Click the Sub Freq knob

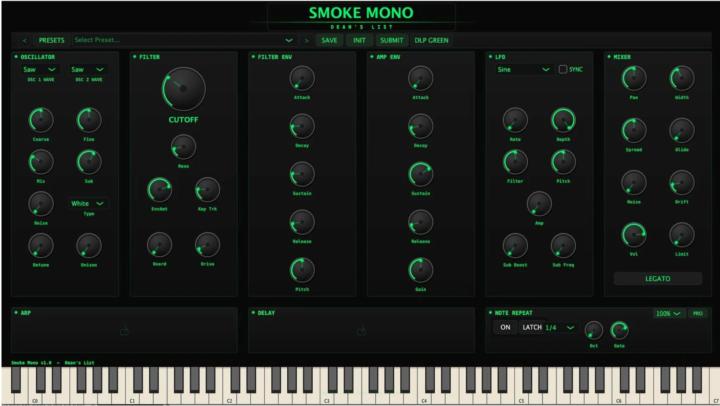click(563, 246)
